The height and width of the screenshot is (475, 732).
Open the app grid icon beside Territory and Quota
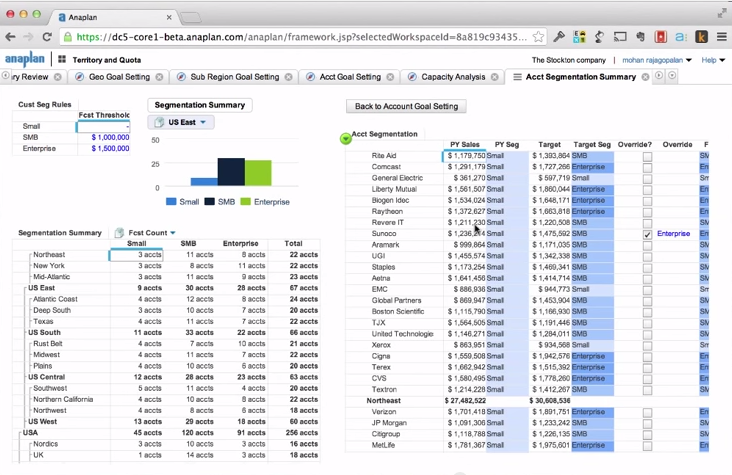62,59
